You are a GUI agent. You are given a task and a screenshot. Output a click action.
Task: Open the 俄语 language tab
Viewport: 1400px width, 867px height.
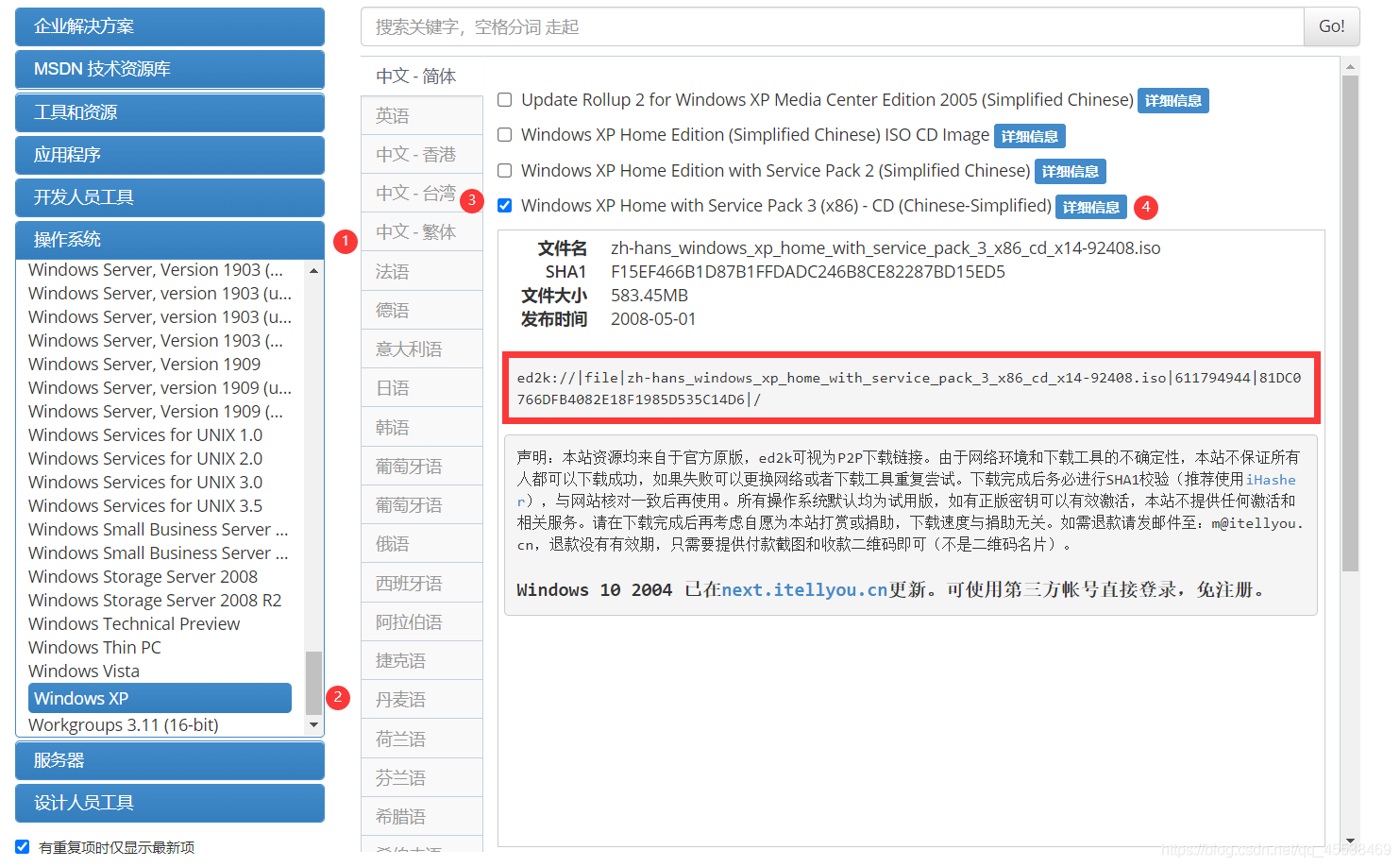(x=421, y=544)
